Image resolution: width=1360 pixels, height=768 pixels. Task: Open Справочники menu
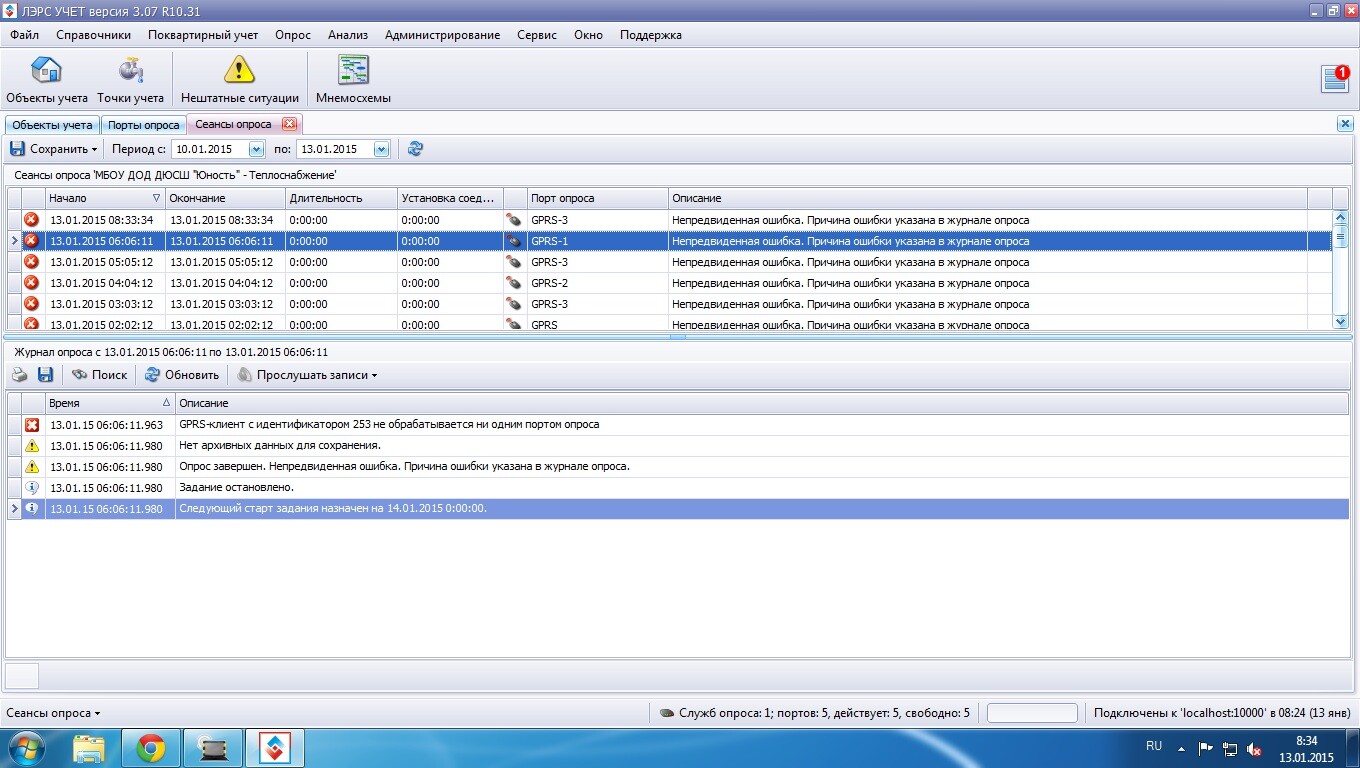(94, 35)
